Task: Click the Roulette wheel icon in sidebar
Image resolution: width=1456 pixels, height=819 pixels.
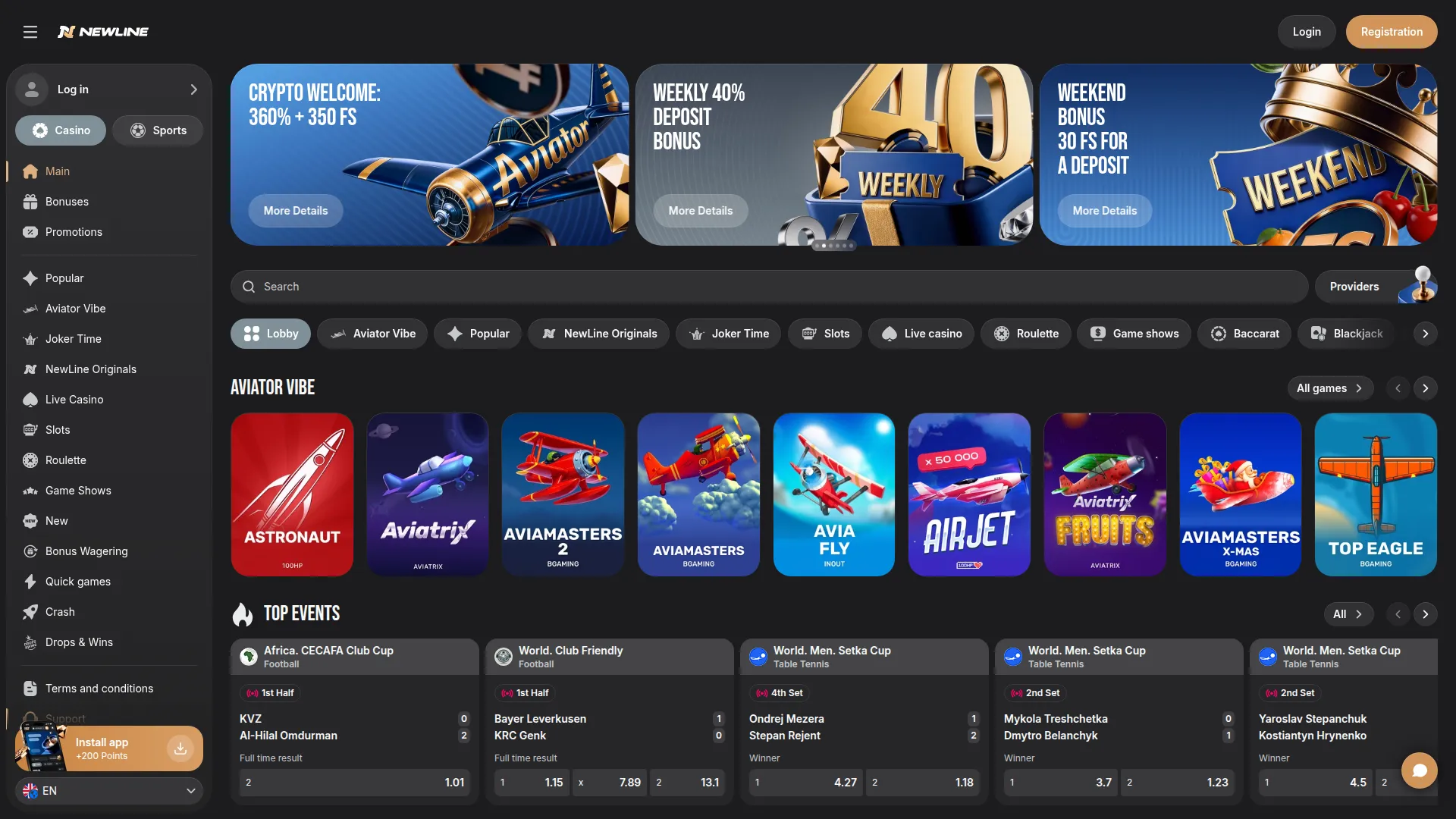Action: pos(30,460)
